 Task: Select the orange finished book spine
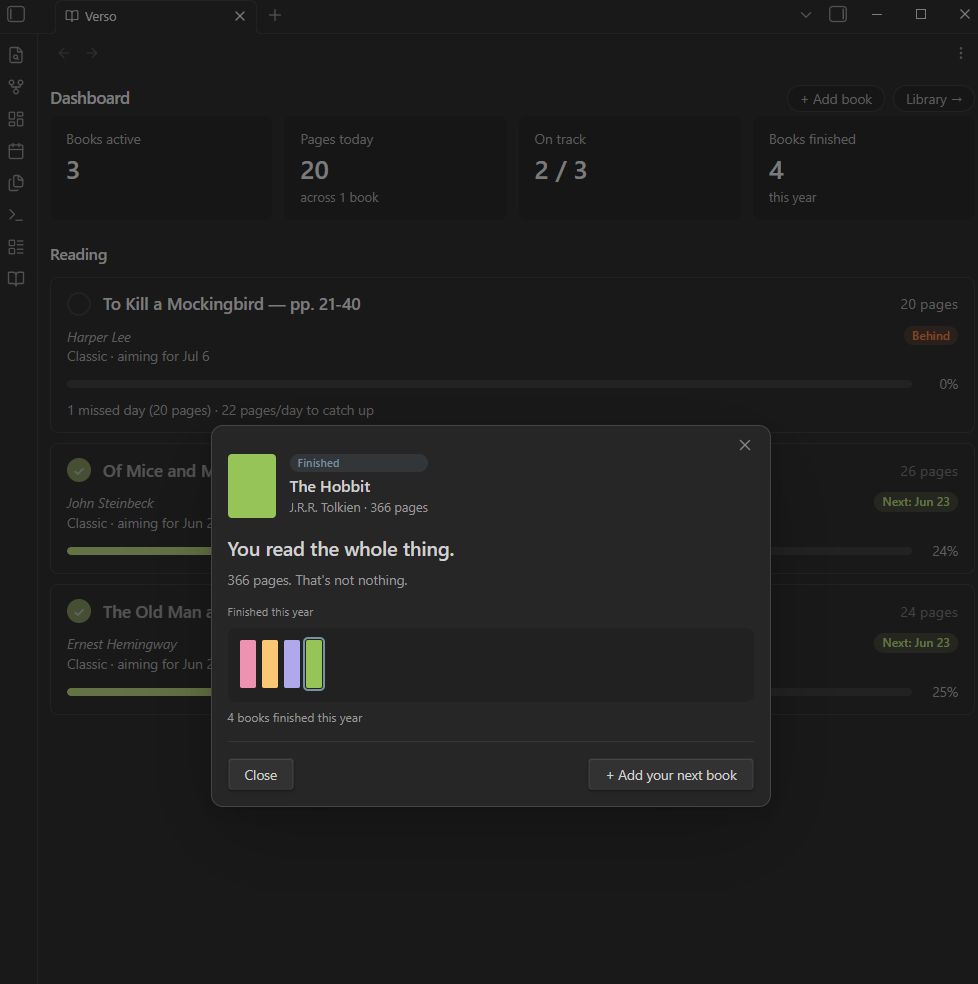(x=270, y=664)
